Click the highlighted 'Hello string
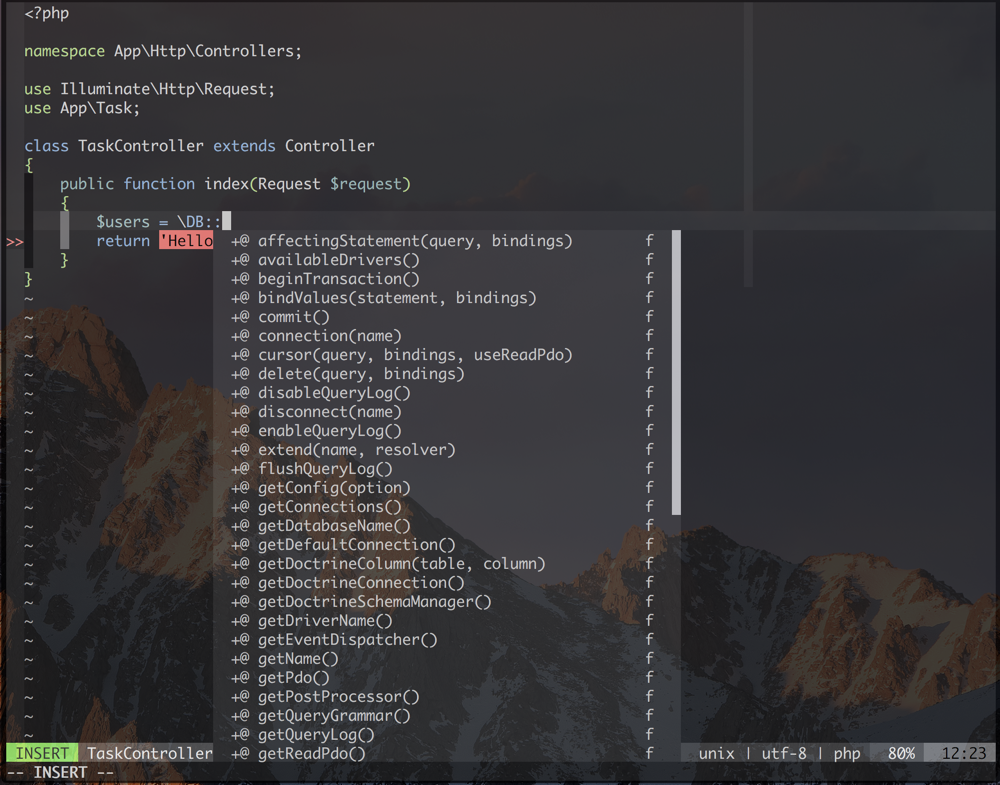The width and height of the screenshot is (1000, 785). point(186,241)
